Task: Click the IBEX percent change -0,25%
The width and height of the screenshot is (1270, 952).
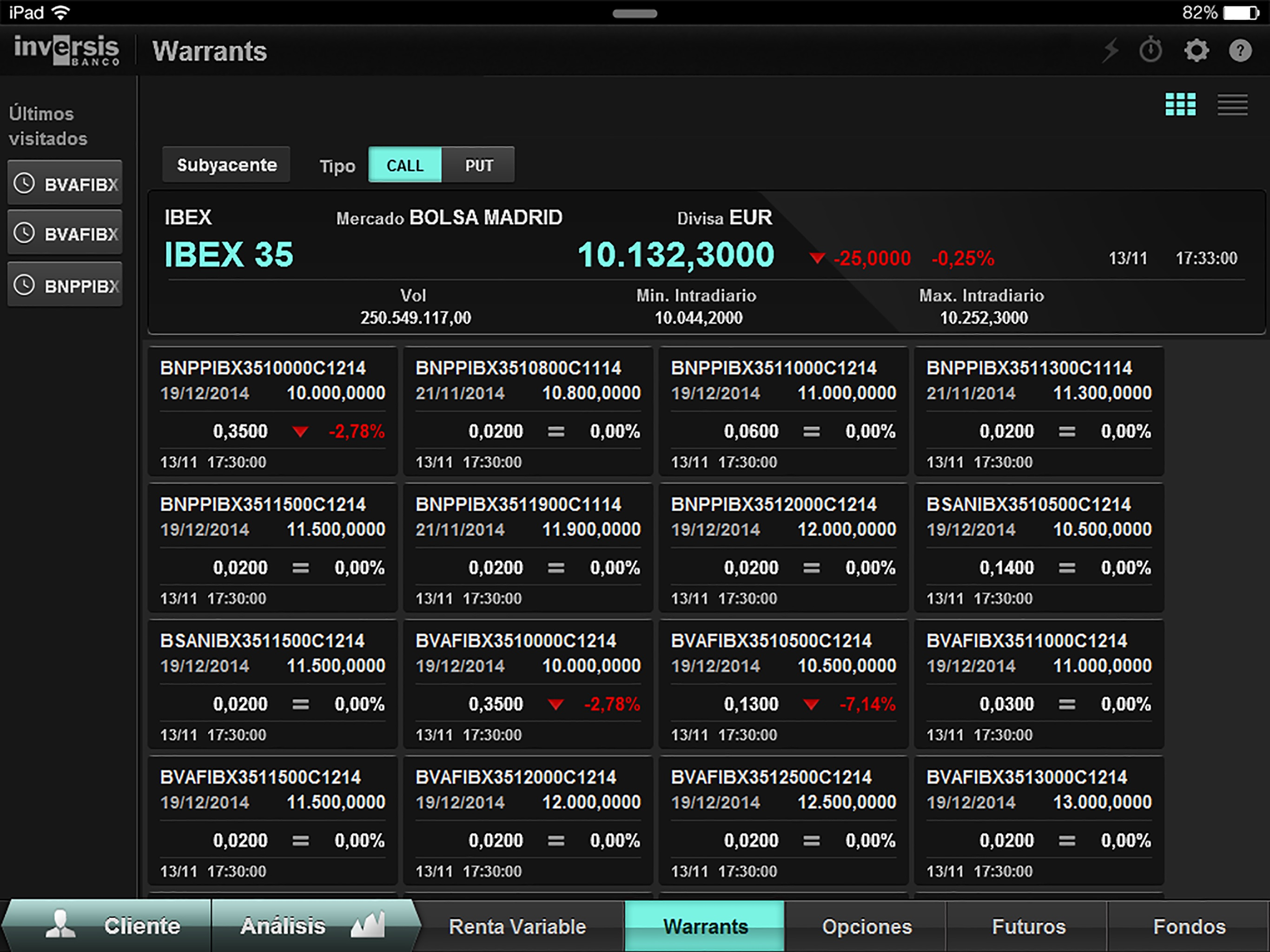Action: tap(963, 258)
